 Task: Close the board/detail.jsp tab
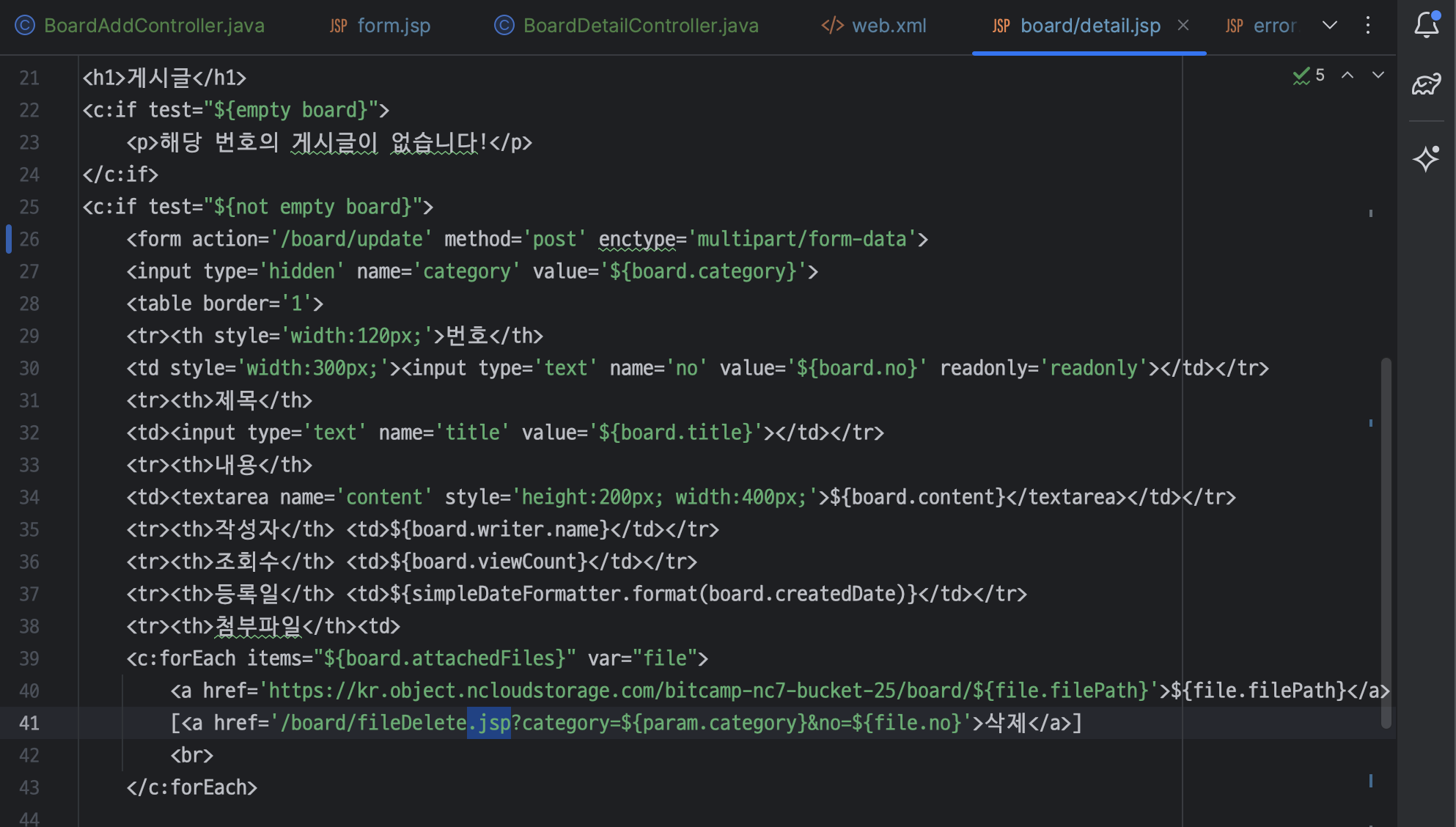1183,26
